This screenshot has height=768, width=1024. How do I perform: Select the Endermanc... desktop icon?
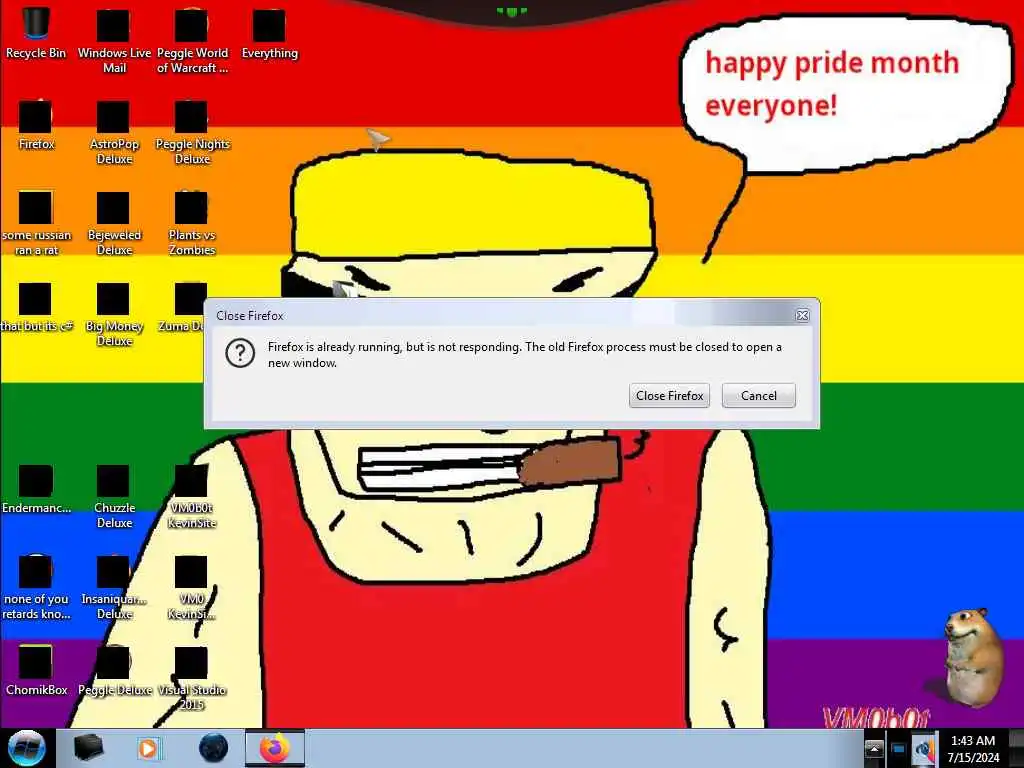[36, 488]
